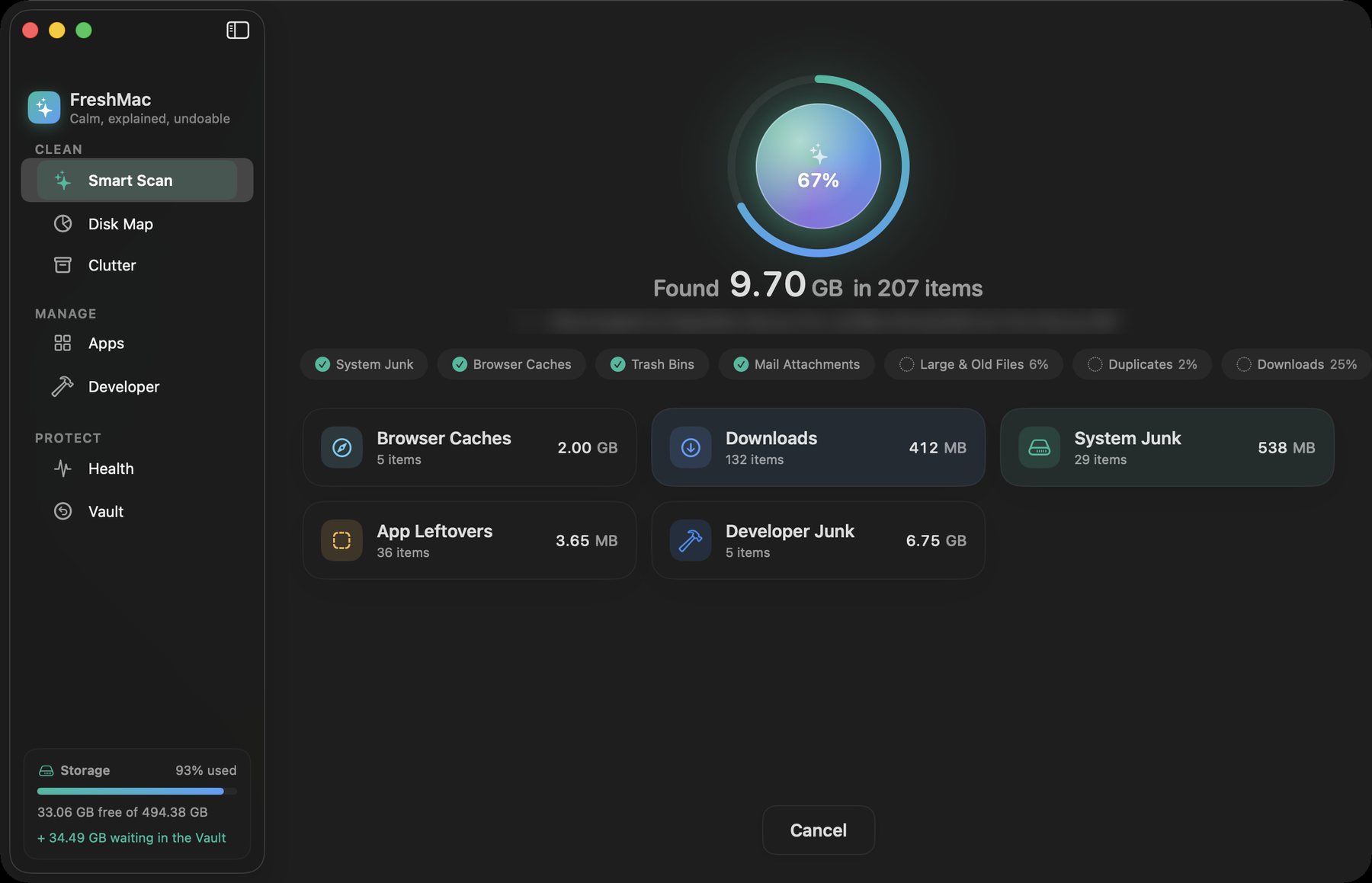Open the System Junk 538 MB card
The width and height of the screenshot is (1372, 883).
1167,447
